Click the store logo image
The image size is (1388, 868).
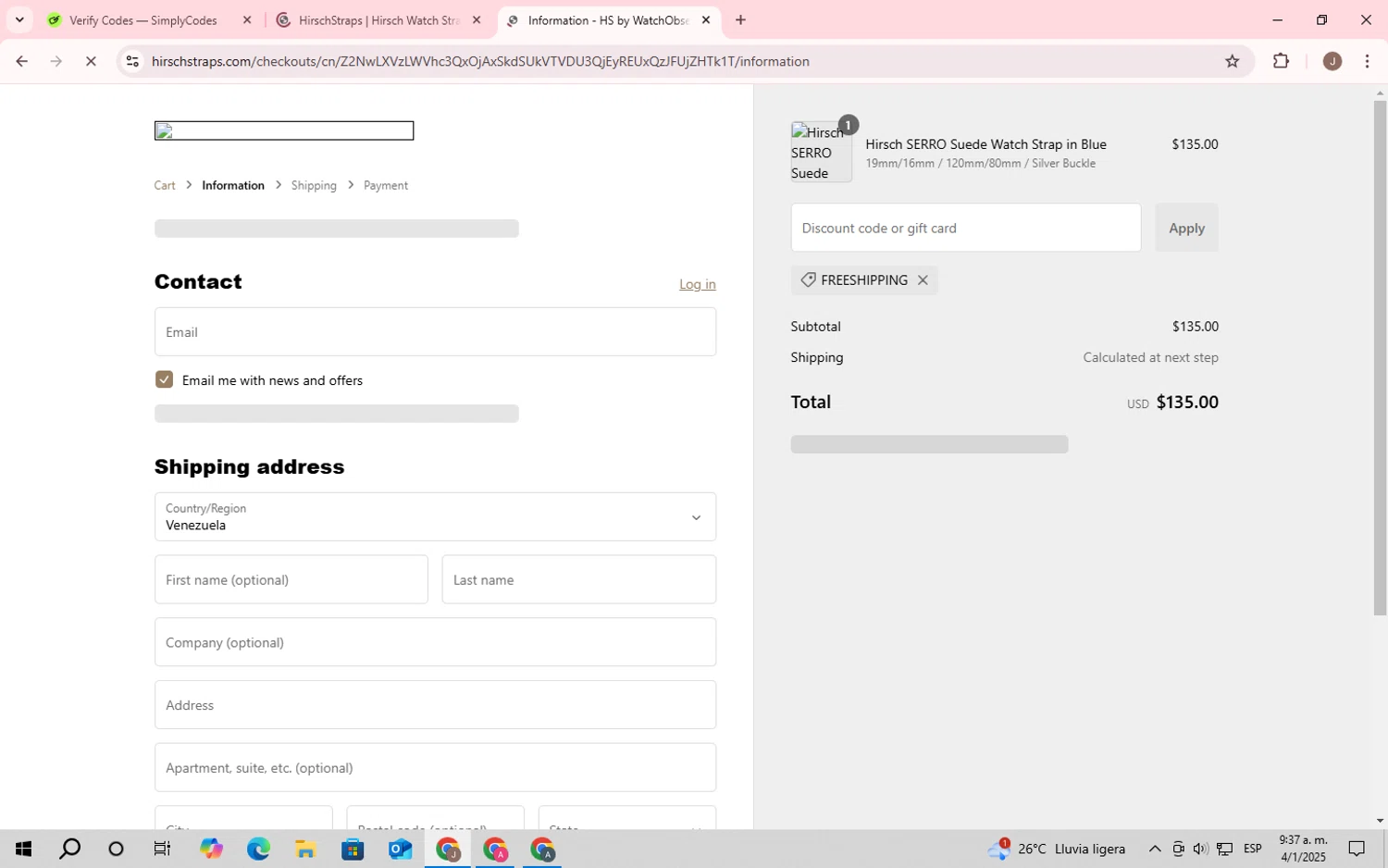click(x=284, y=130)
